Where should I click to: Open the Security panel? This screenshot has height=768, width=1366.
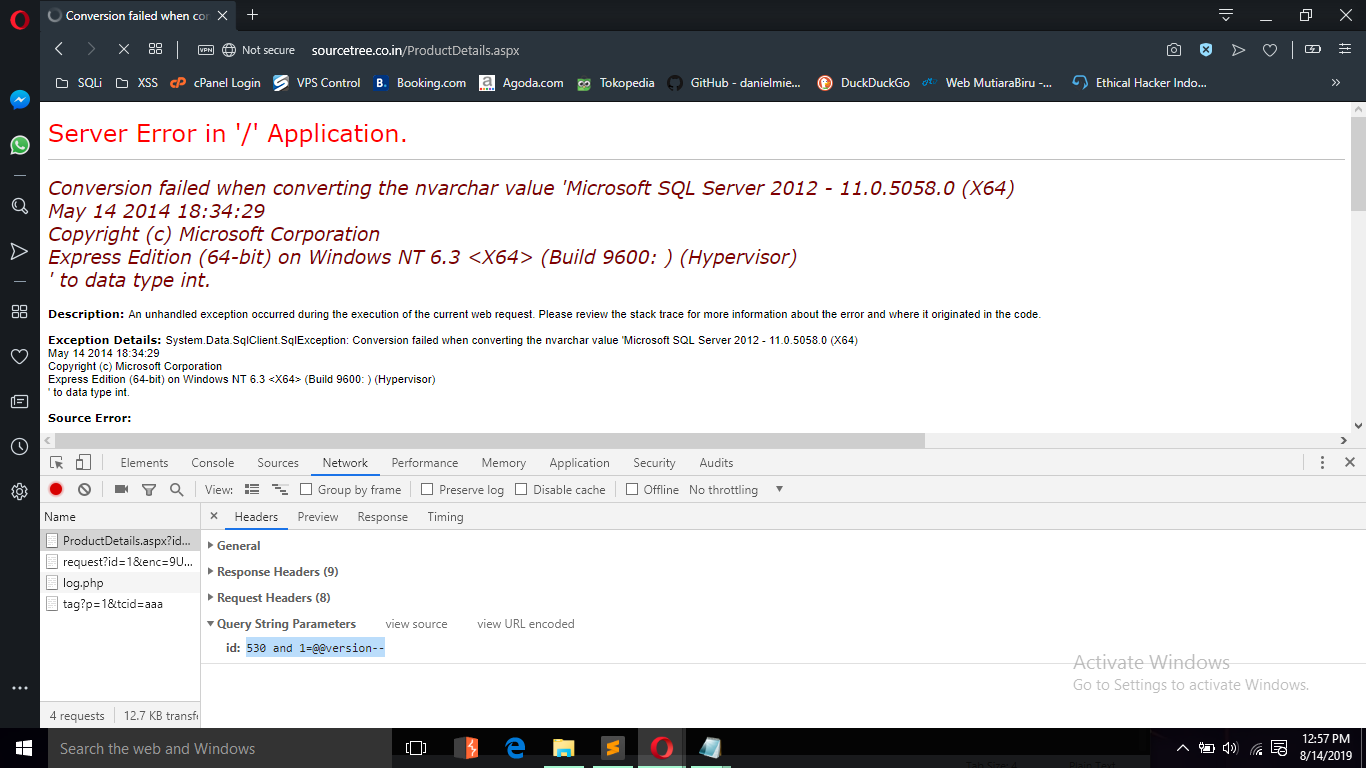tap(654, 463)
